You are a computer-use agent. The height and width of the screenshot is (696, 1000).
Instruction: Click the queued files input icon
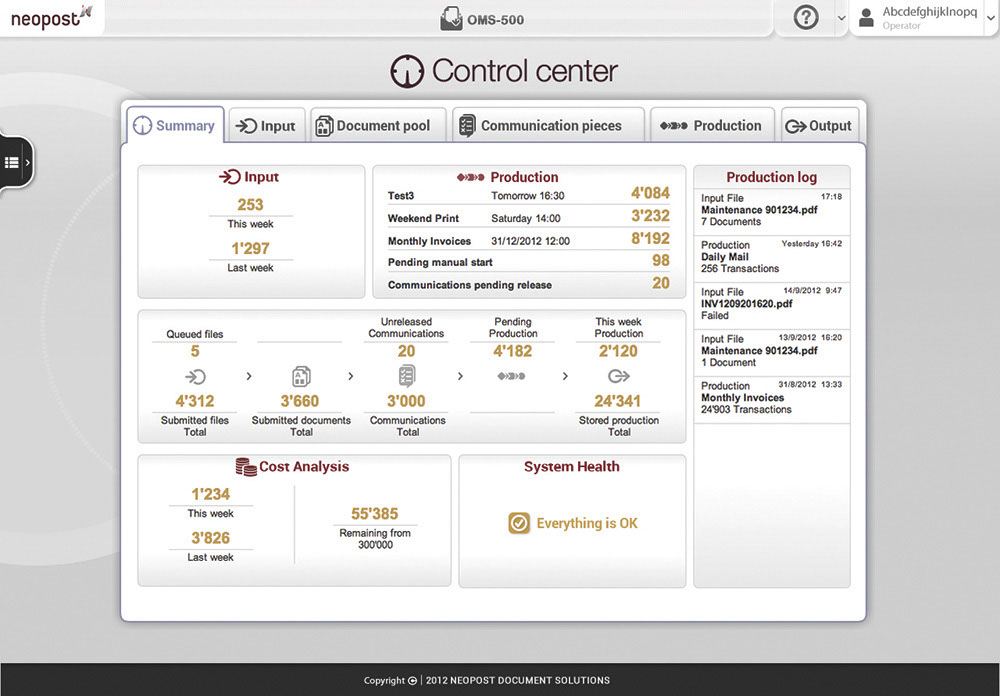click(x=195, y=376)
